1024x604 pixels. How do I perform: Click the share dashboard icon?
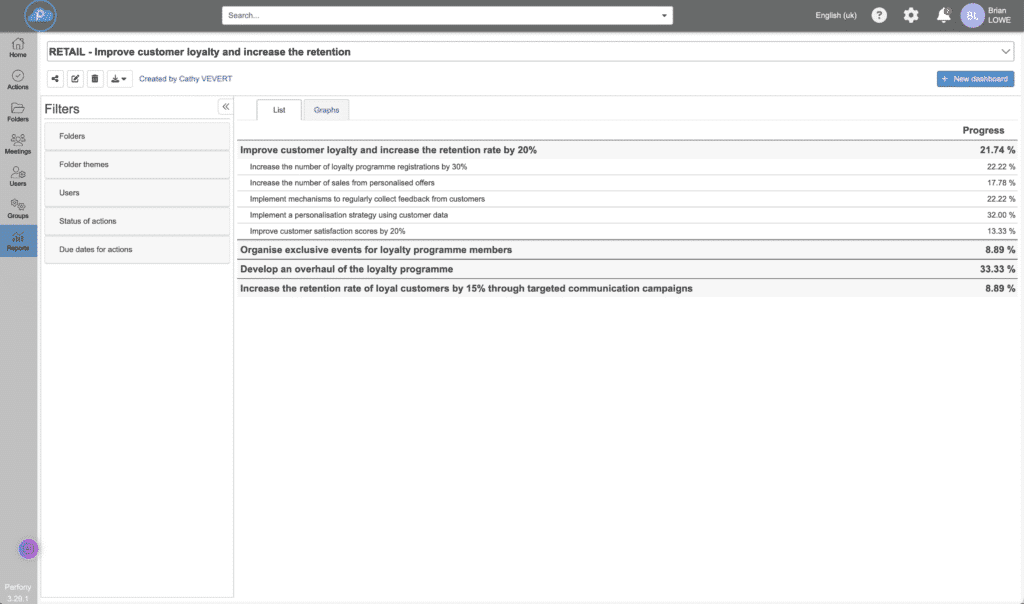pos(55,79)
